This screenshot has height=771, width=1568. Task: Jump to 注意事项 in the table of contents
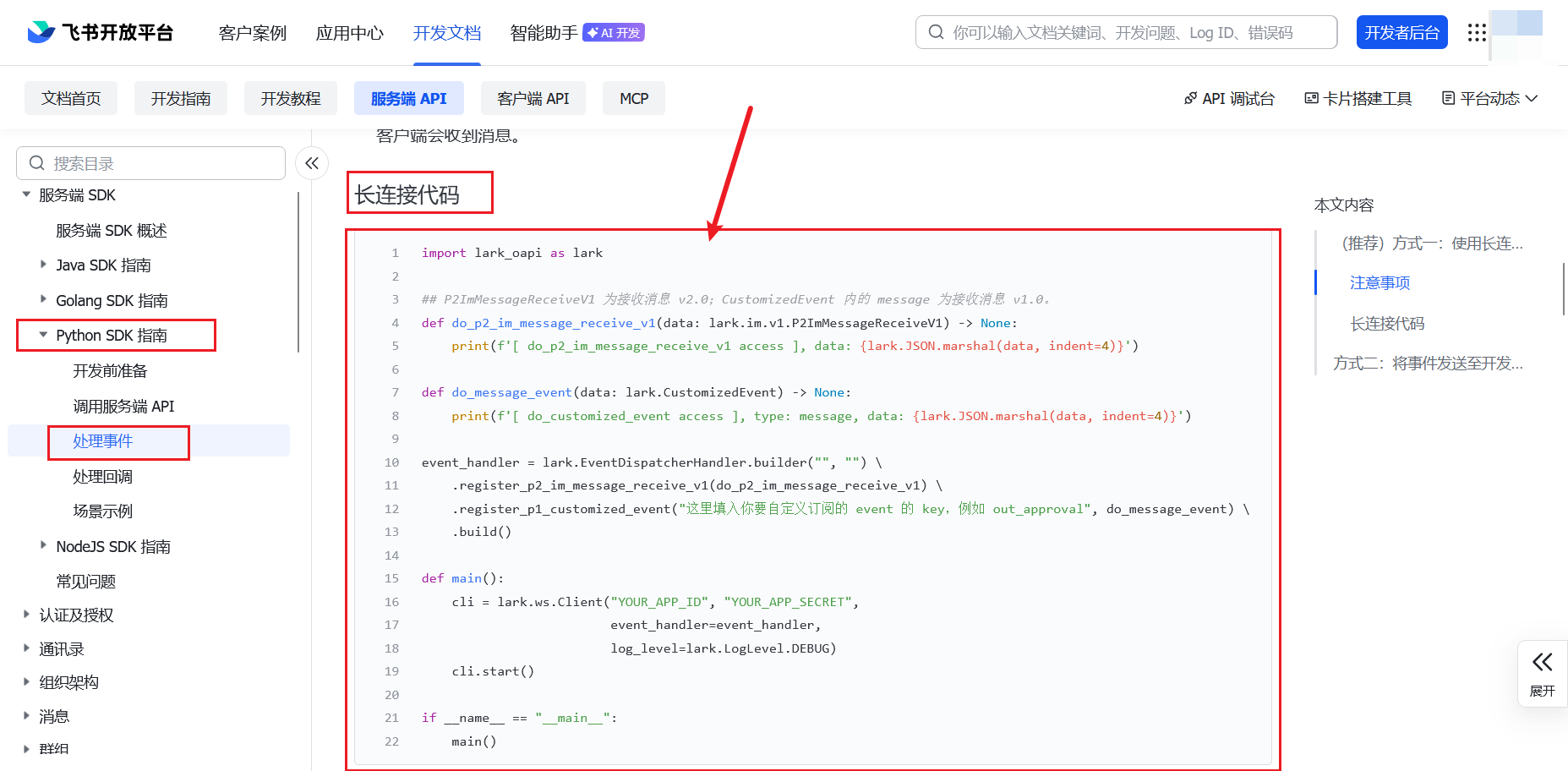1380,282
